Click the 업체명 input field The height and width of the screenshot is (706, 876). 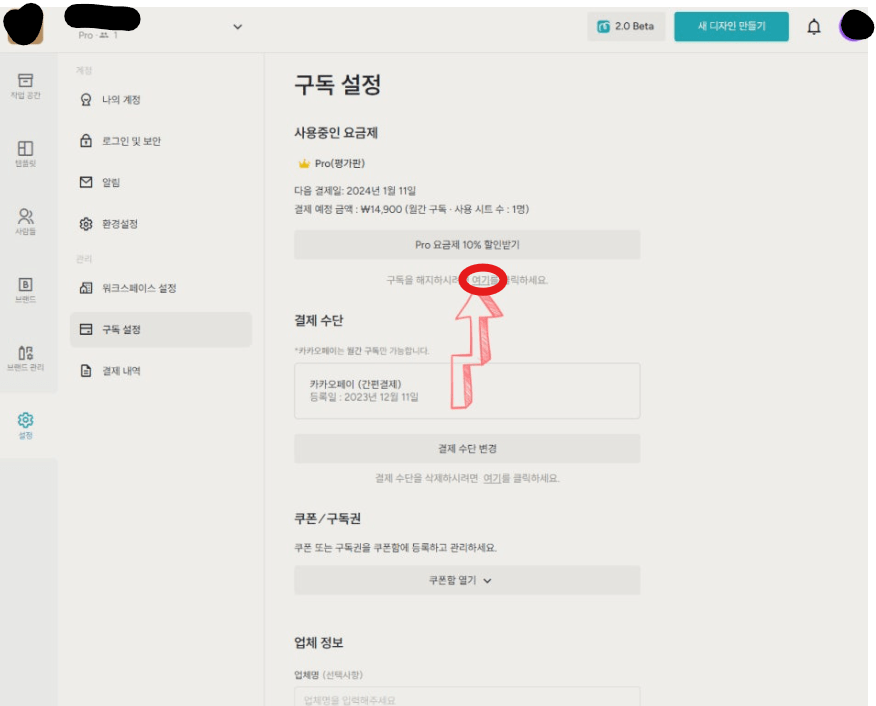[466, 697]
